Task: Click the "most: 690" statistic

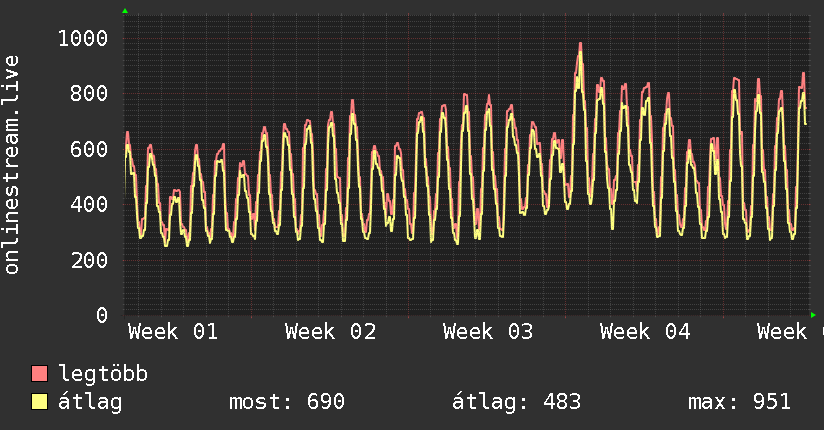Action: pos(287,402)
